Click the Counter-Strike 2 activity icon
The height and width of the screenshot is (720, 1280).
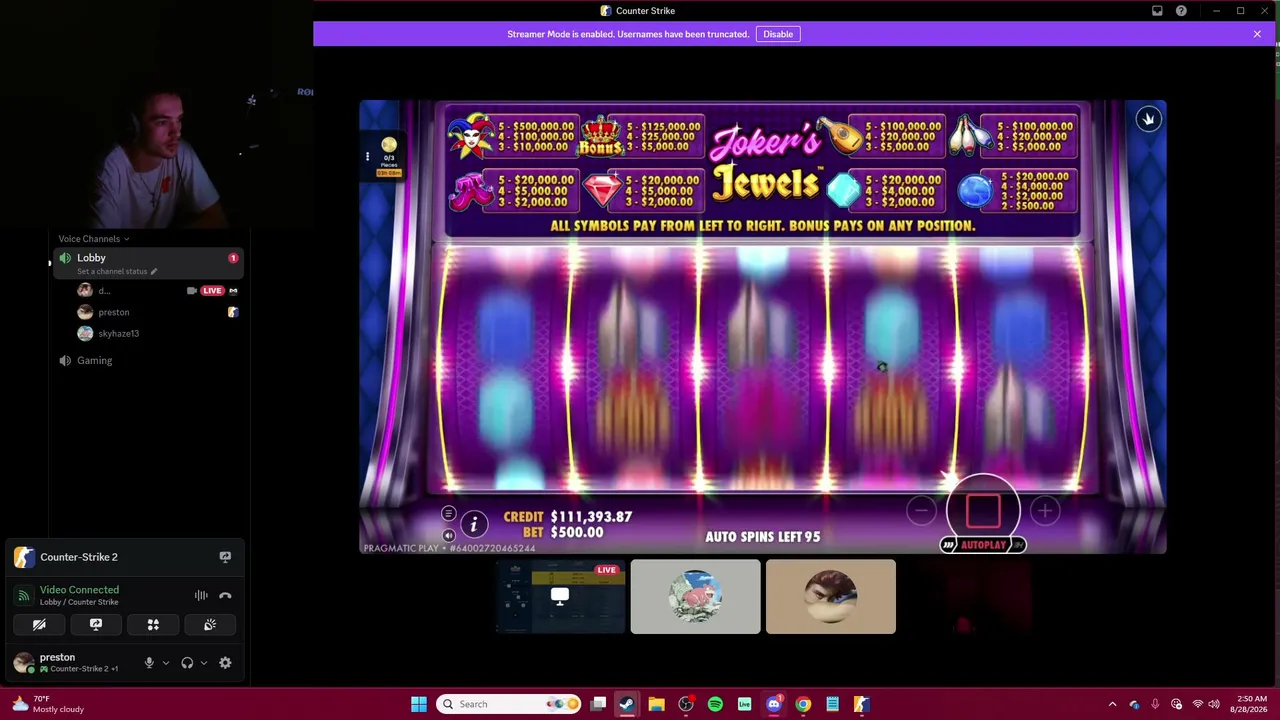click(24, 557)
